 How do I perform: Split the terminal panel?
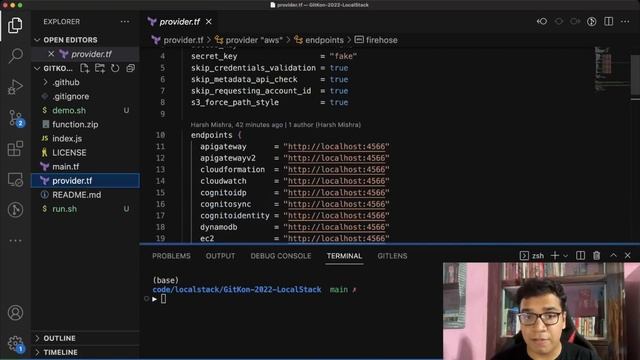(580, 256)
